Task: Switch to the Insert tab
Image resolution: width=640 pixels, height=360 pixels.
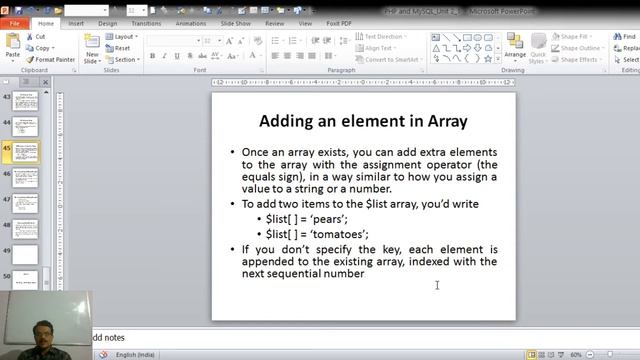Action: tap(76, 24)
